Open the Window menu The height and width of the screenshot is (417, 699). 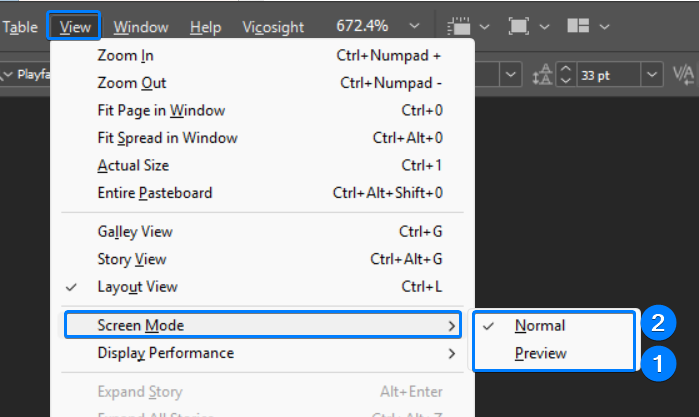click(x=141, y=27)
